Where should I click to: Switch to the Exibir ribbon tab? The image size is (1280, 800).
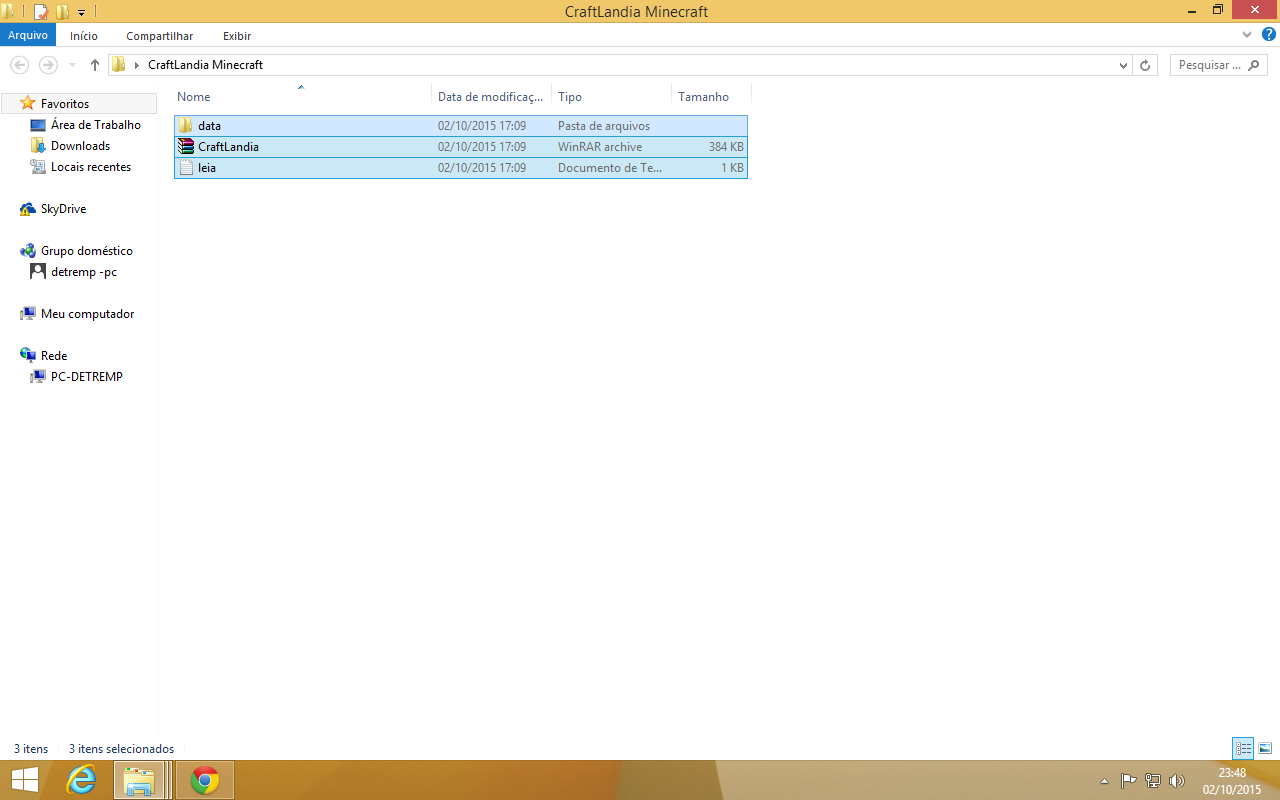coord(237,36)
